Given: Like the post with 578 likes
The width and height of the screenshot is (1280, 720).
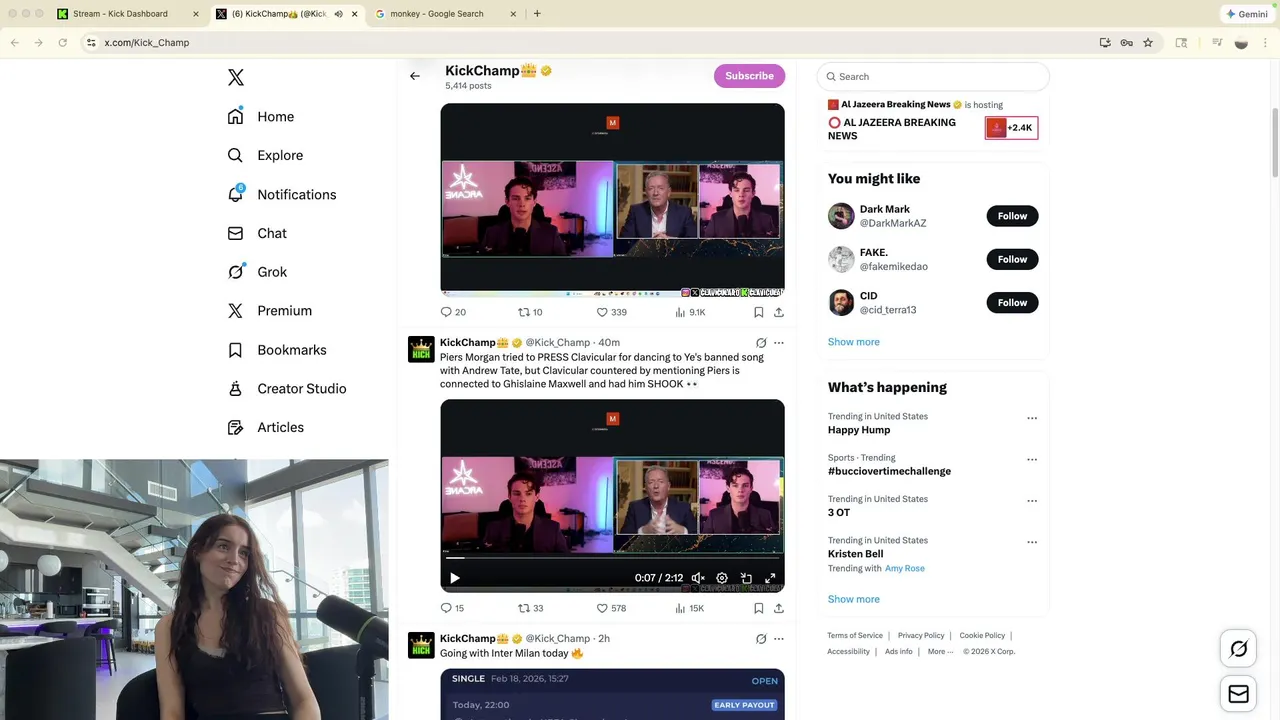Looking at the screenshot, I should click(611, 608).
